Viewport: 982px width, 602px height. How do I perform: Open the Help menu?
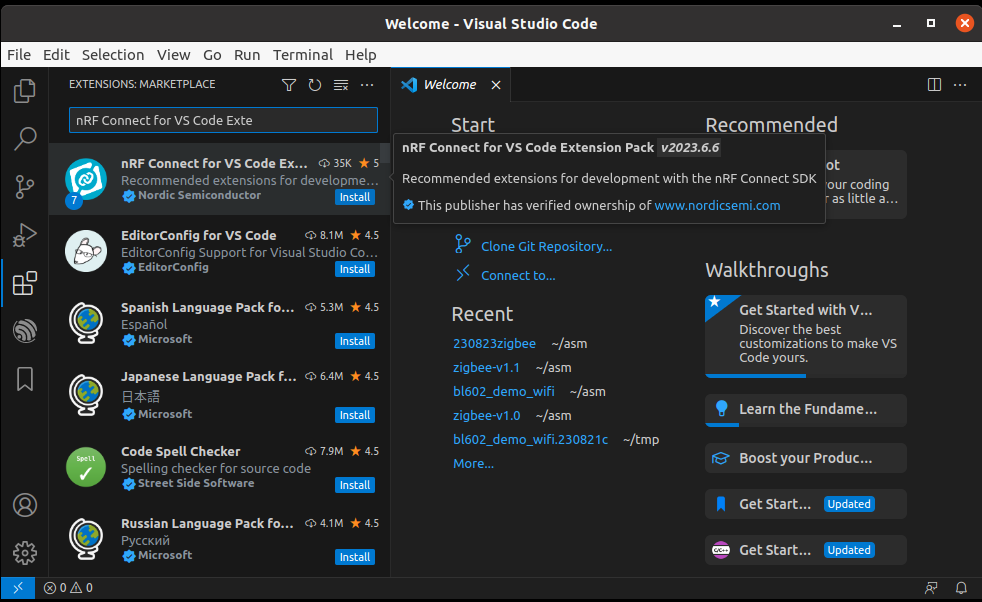[x=361, y=54]
